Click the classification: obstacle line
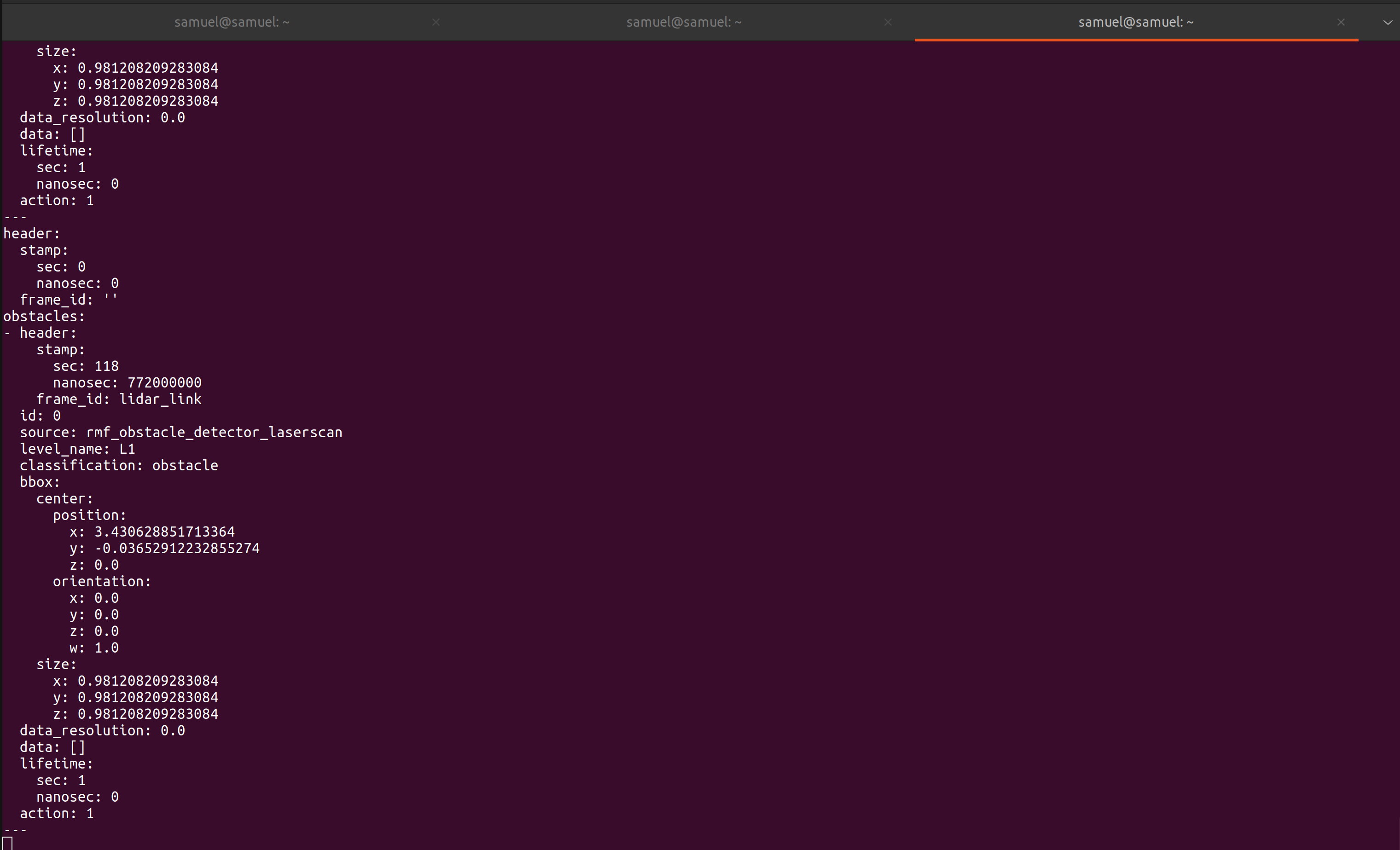 click(x=119, y=465)
